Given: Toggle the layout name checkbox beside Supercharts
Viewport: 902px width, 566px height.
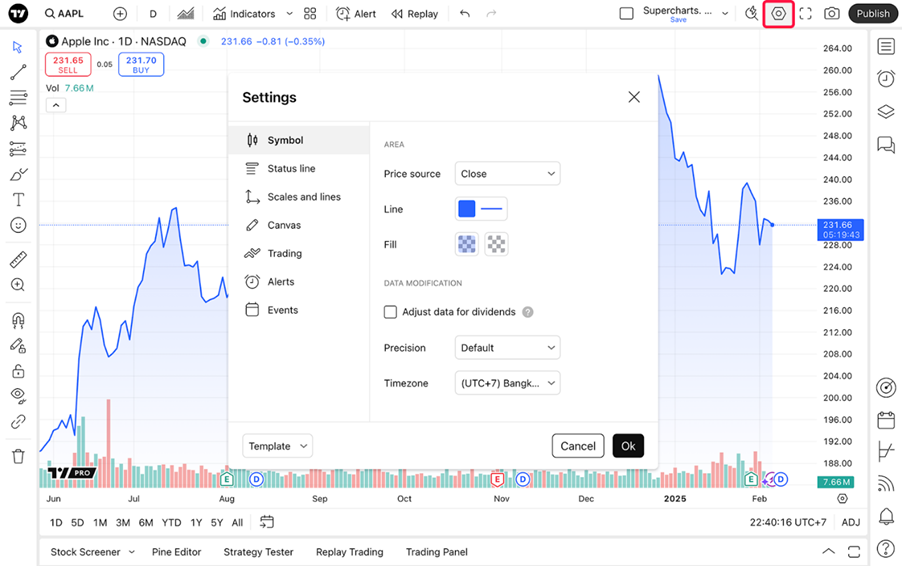Looking at the screenshot, I should (626, 14).
